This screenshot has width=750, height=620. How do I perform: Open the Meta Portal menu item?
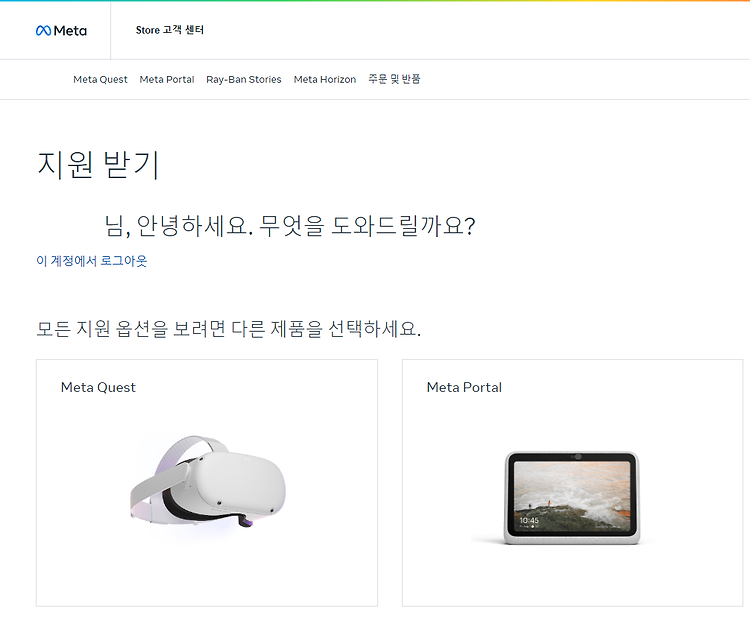167,79
